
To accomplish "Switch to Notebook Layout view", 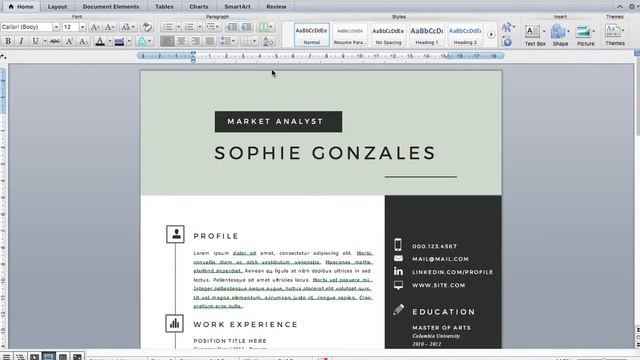I will click(x=62, y=357).
